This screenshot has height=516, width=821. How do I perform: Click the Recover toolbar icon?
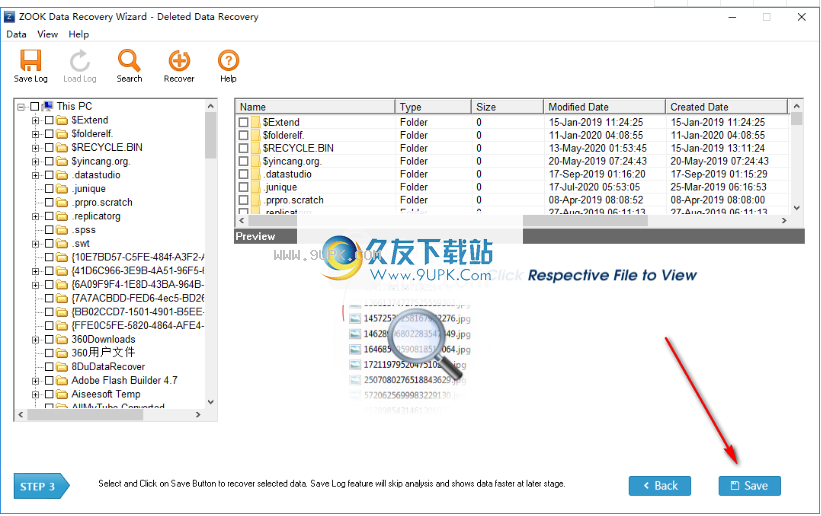coord(179,61)
